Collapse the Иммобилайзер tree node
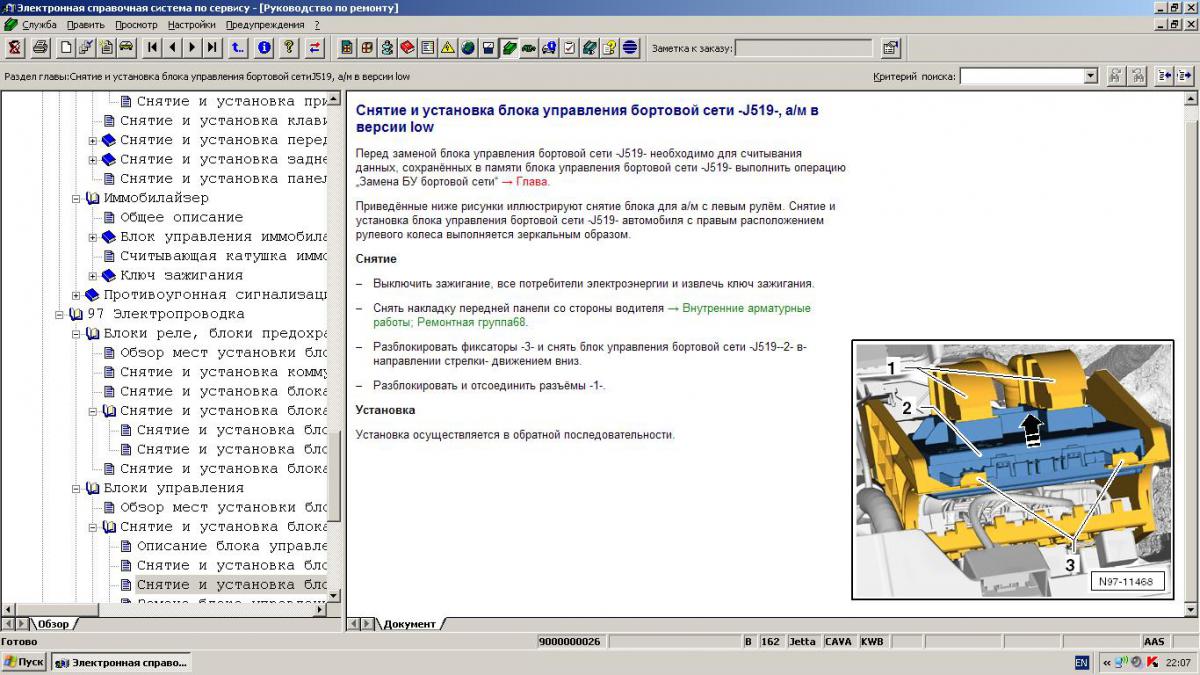The width and height of the screenshot is (1200, 675). (77, 198)
